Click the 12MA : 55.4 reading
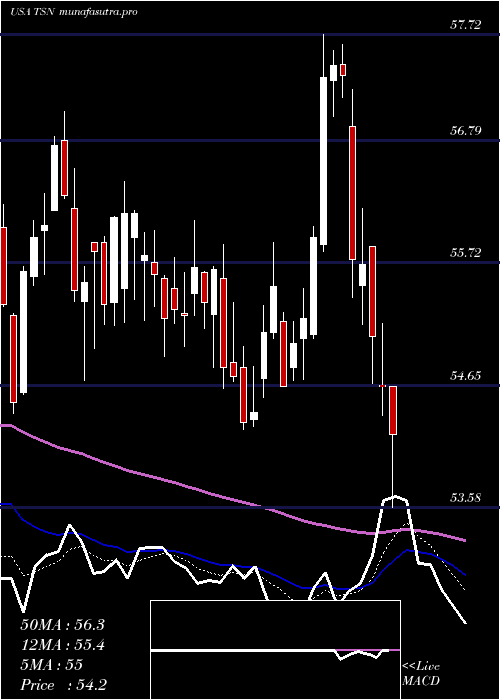Screen dimensions: 500x700 click(x=62, y=645)
